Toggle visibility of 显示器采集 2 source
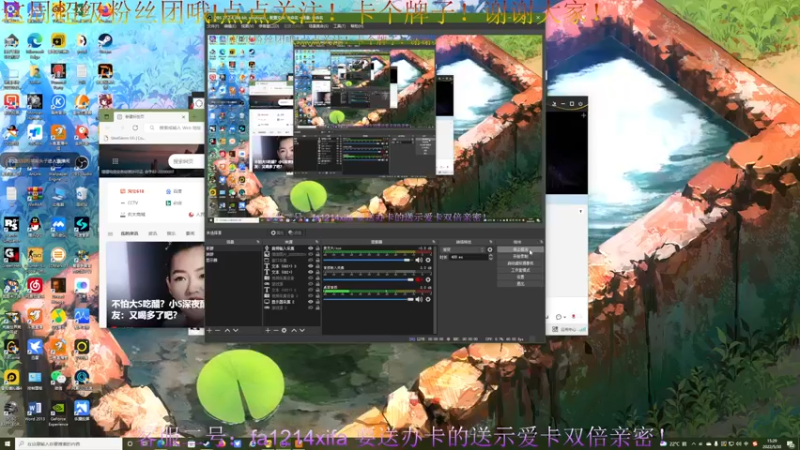 point(310,302)
